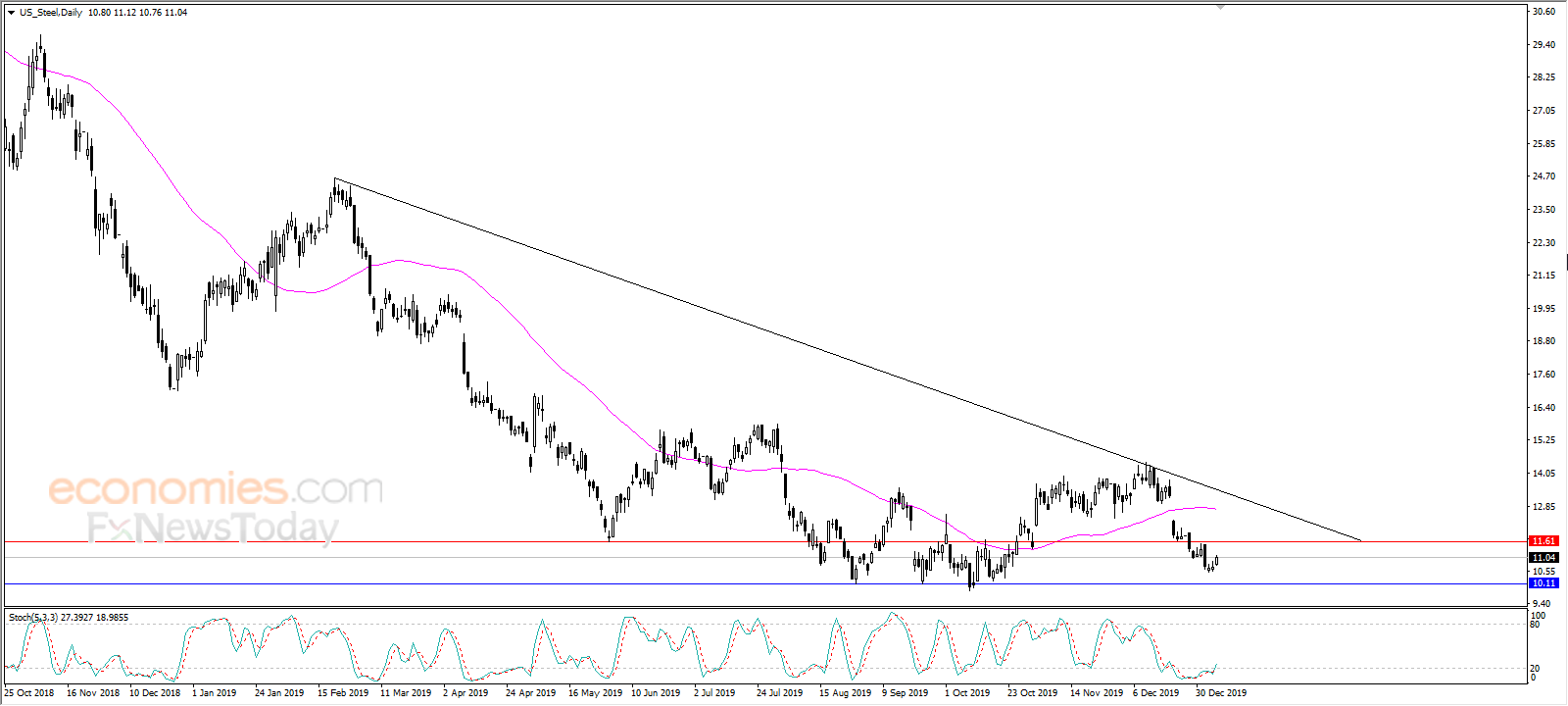Click the black 11.04 current price tag

pos(1543,558)
